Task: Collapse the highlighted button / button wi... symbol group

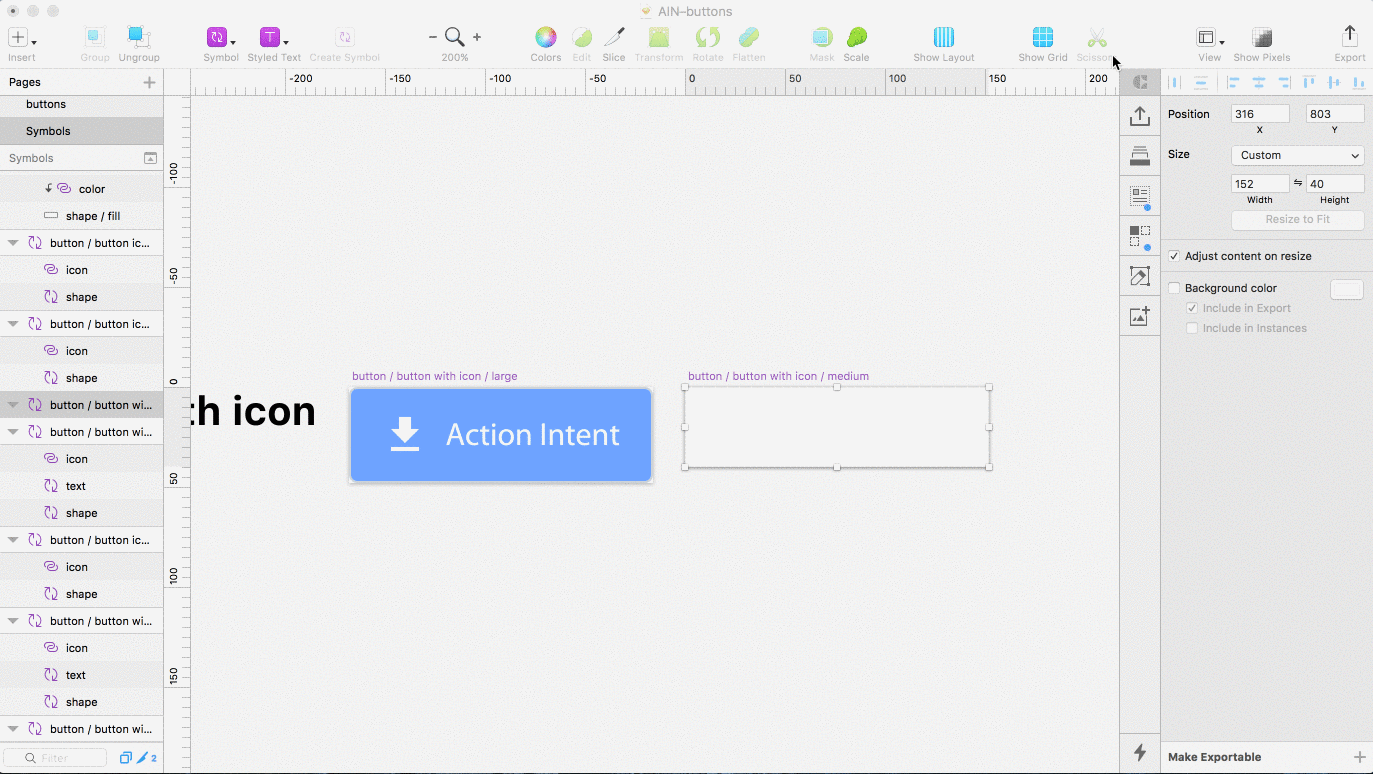Action: (x=13, y=405)
